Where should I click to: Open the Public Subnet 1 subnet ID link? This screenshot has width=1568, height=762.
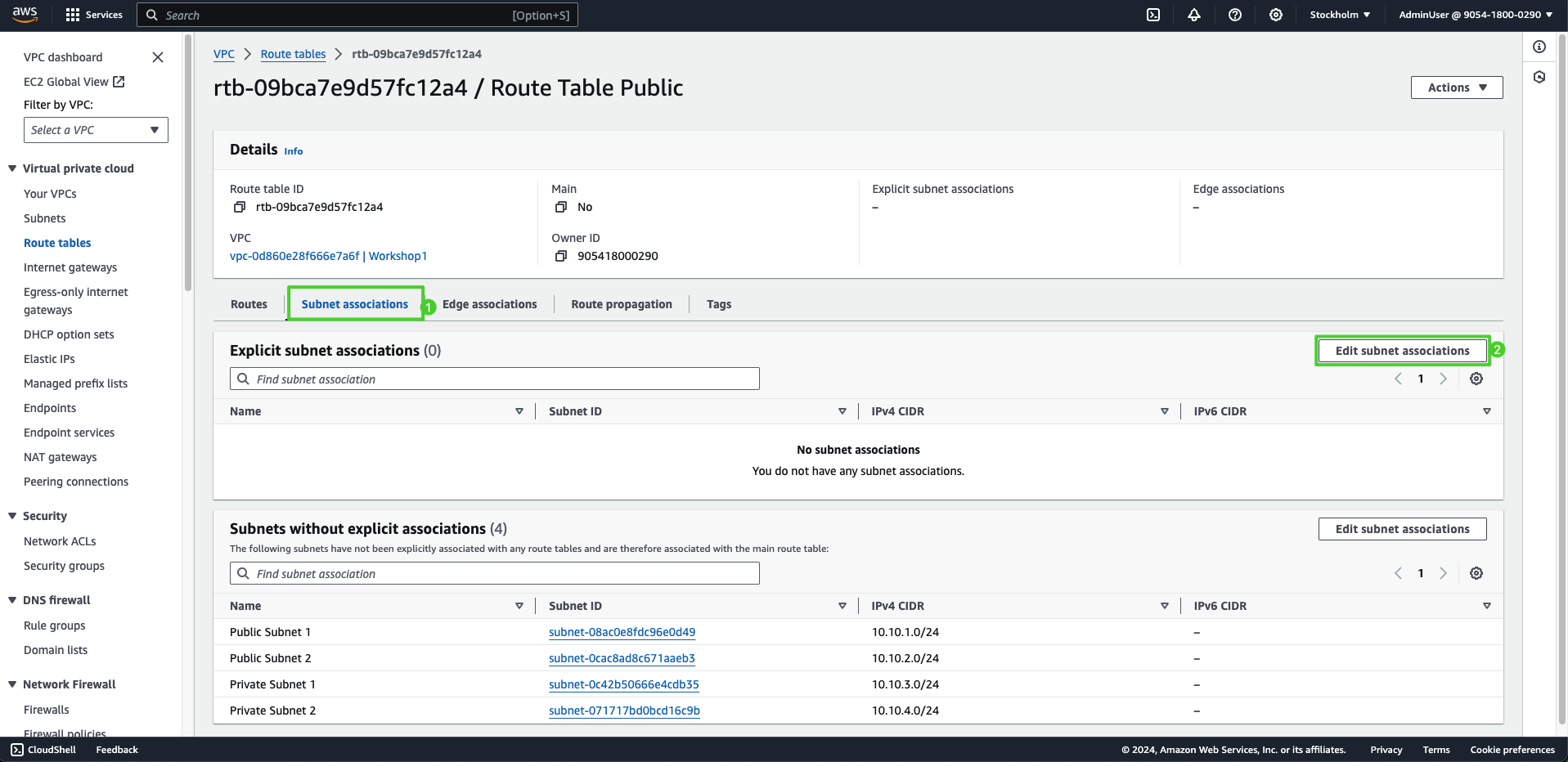pyautogui.click(x=622, y=632)
